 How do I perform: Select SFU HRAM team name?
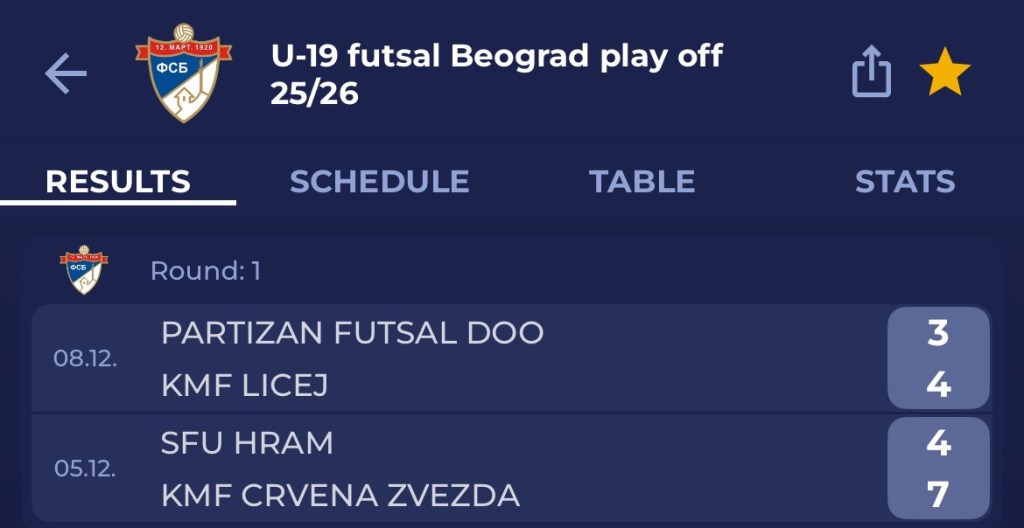click(x=247, y=443)
